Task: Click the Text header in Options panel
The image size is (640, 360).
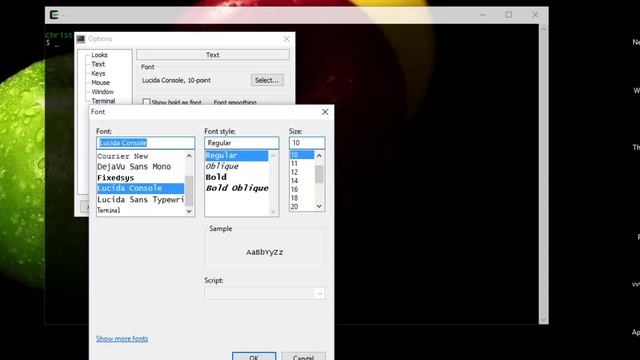Action: click(x=213, y=55)
